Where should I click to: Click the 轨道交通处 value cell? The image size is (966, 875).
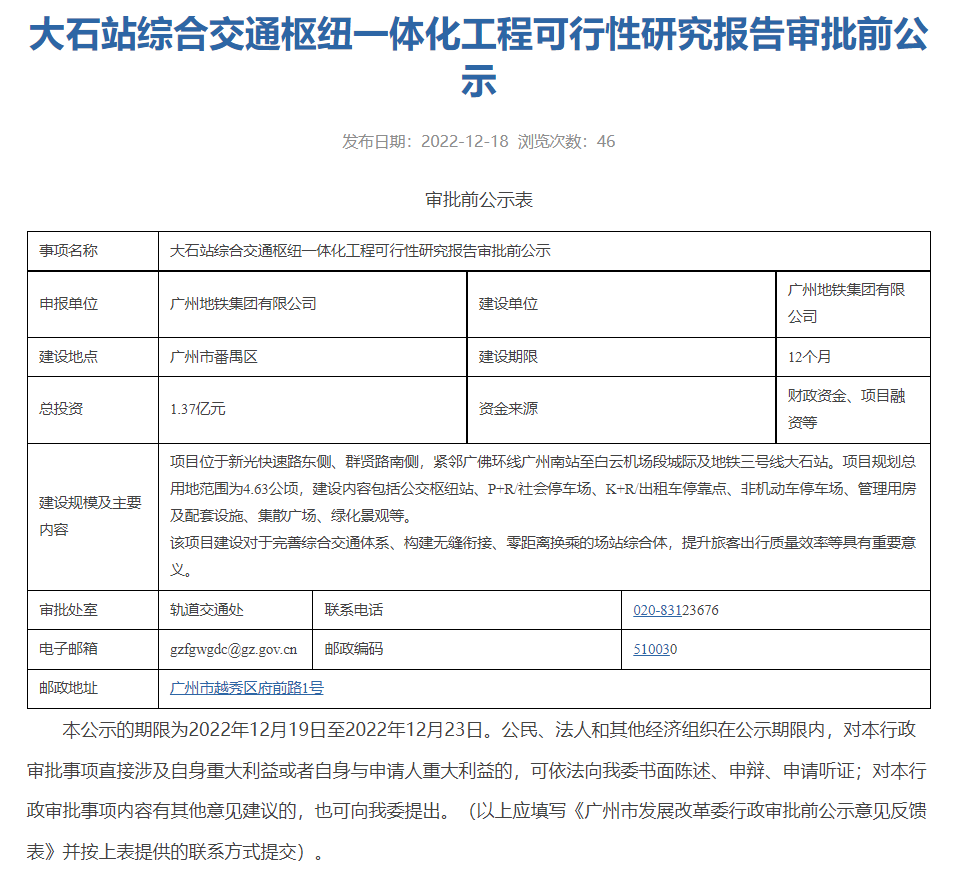pos(235,610)
